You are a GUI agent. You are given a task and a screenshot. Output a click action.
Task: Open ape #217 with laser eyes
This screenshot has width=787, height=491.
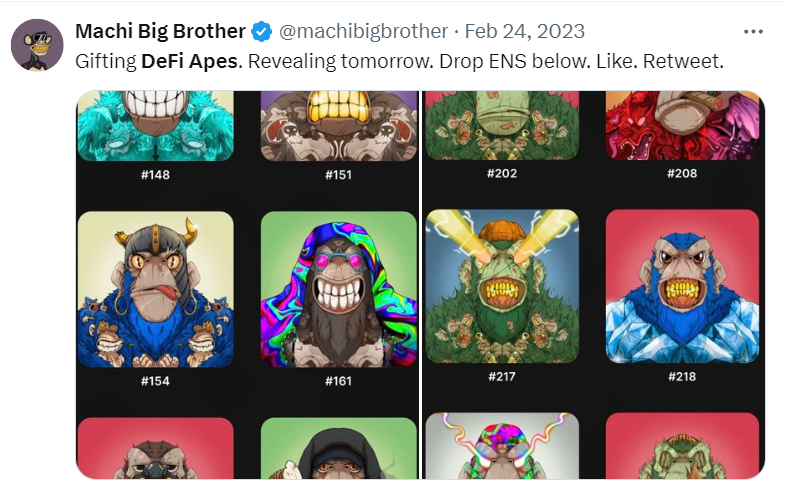502,286
